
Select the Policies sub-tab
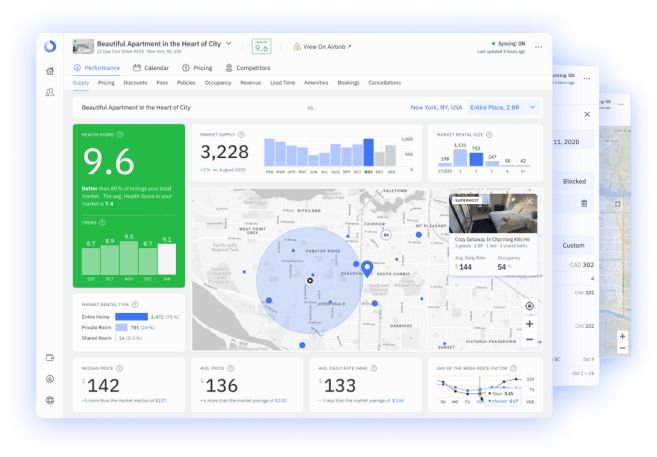186,83
